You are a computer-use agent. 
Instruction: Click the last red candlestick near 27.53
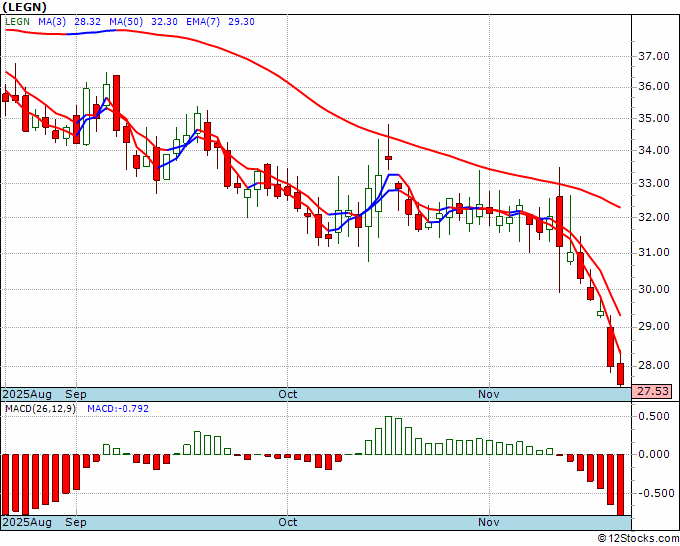[x=620, y=374]
